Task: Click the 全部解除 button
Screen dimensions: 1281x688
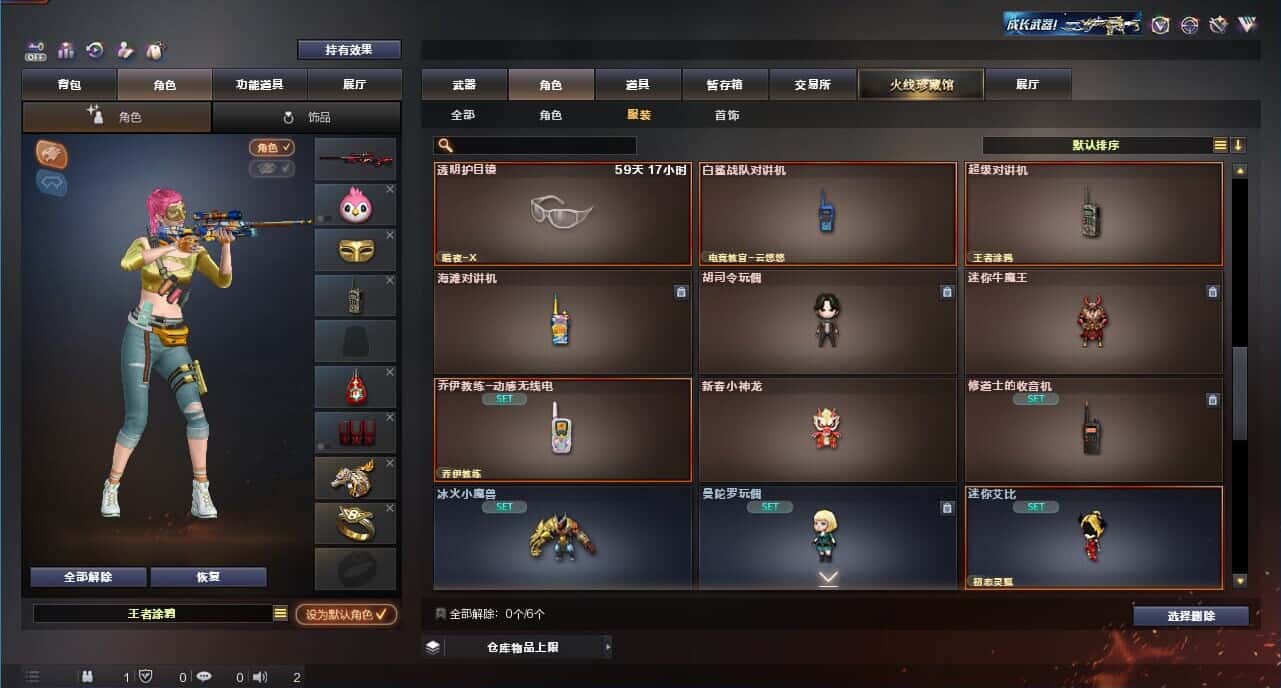Action: pos(88,577)
